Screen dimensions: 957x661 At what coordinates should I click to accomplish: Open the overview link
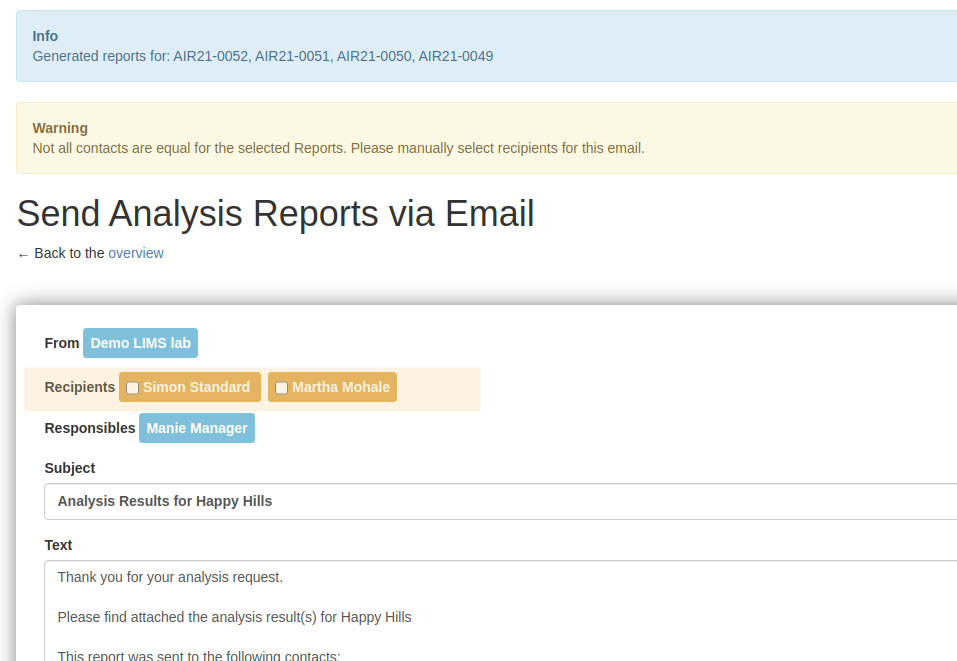tap(136, 253)
